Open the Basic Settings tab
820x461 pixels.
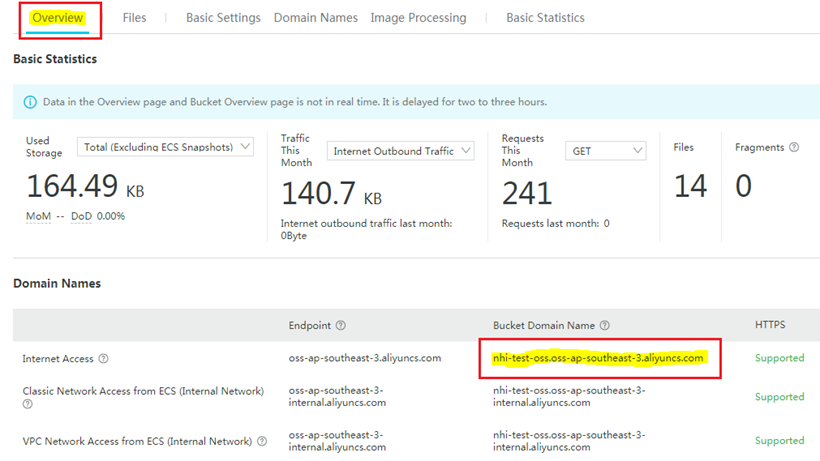click(x=223, y=18)
